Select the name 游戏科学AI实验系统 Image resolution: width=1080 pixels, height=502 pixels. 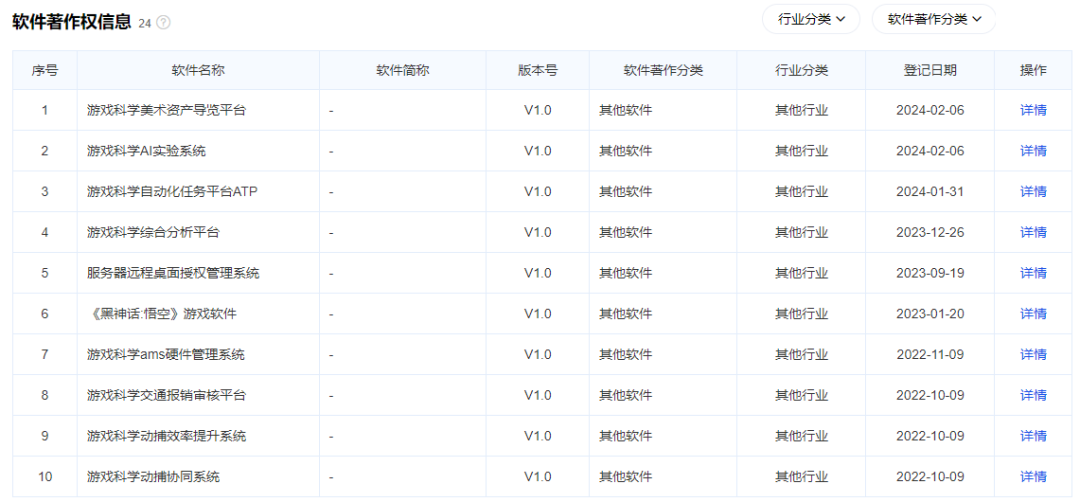[x=146, y=151]
